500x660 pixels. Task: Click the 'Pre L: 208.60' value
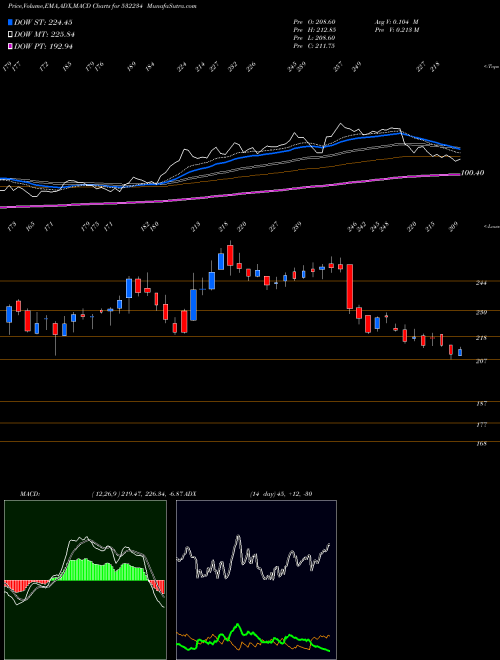(314, 38)
